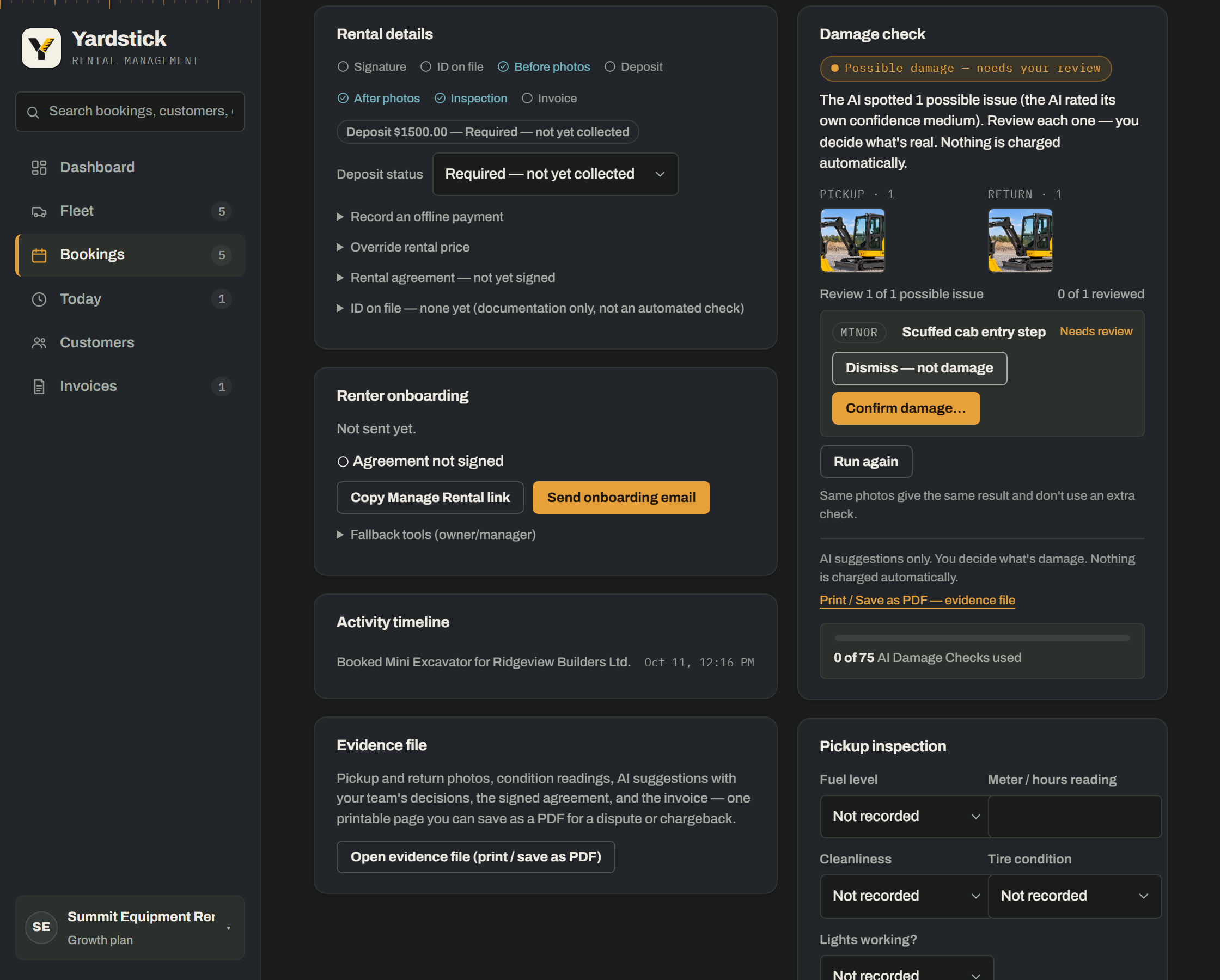Open the Cleanliness dropdown
Screen dimensions: 1220x980
click(x=905, y=896)
